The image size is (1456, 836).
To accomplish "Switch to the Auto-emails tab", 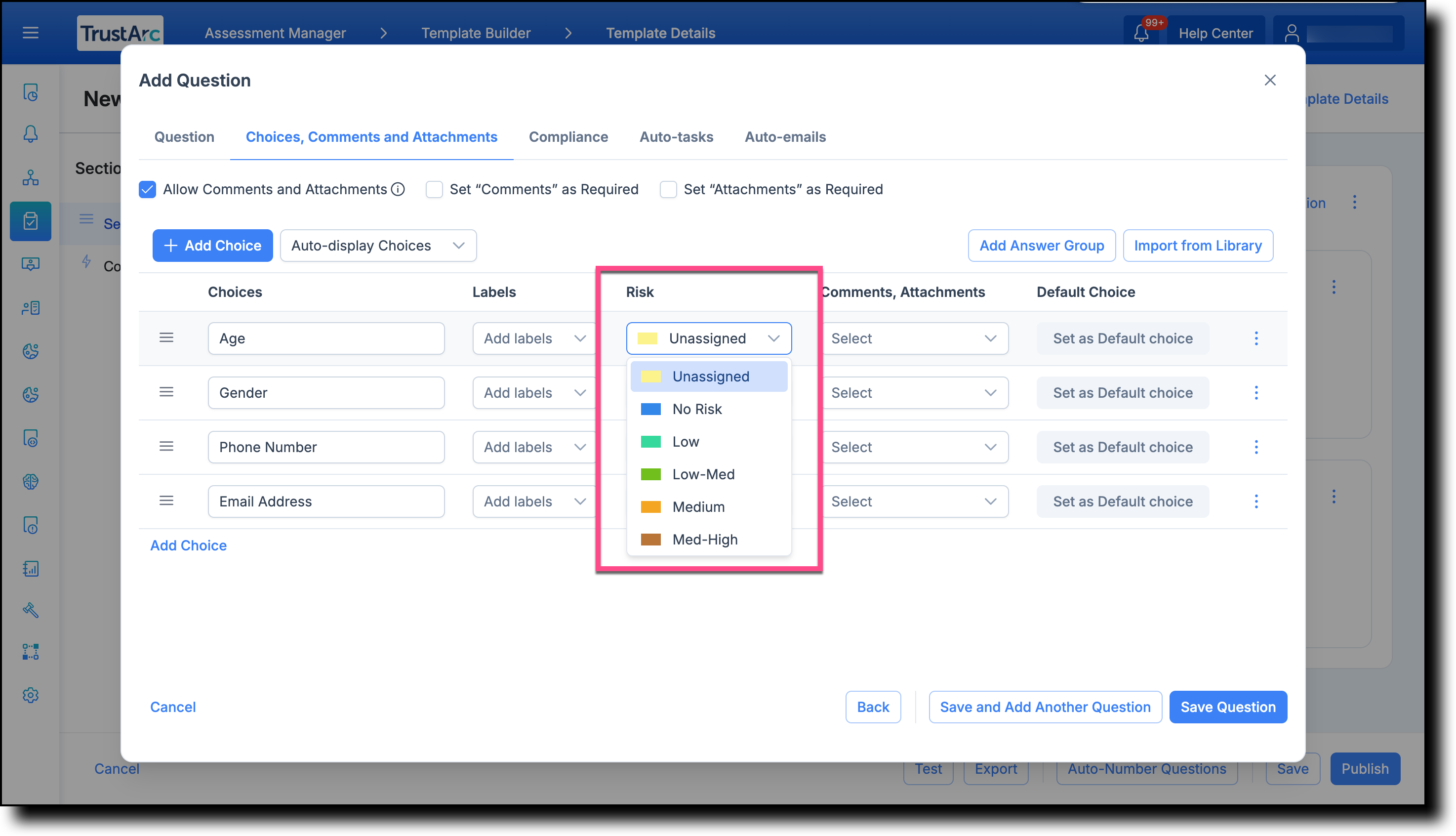I will pos(785,137).
